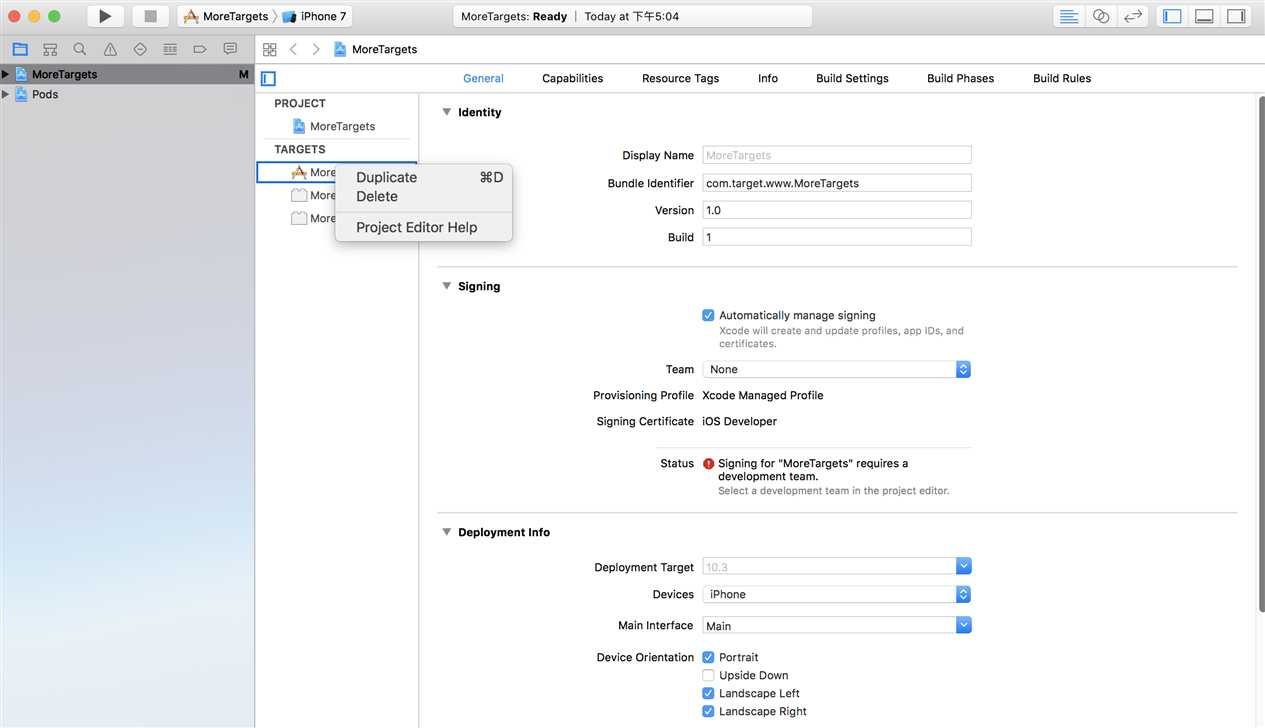Switch to the Build Rules tab
The height and width of the screenshot is (728, 1265).
click(1062, 78)
